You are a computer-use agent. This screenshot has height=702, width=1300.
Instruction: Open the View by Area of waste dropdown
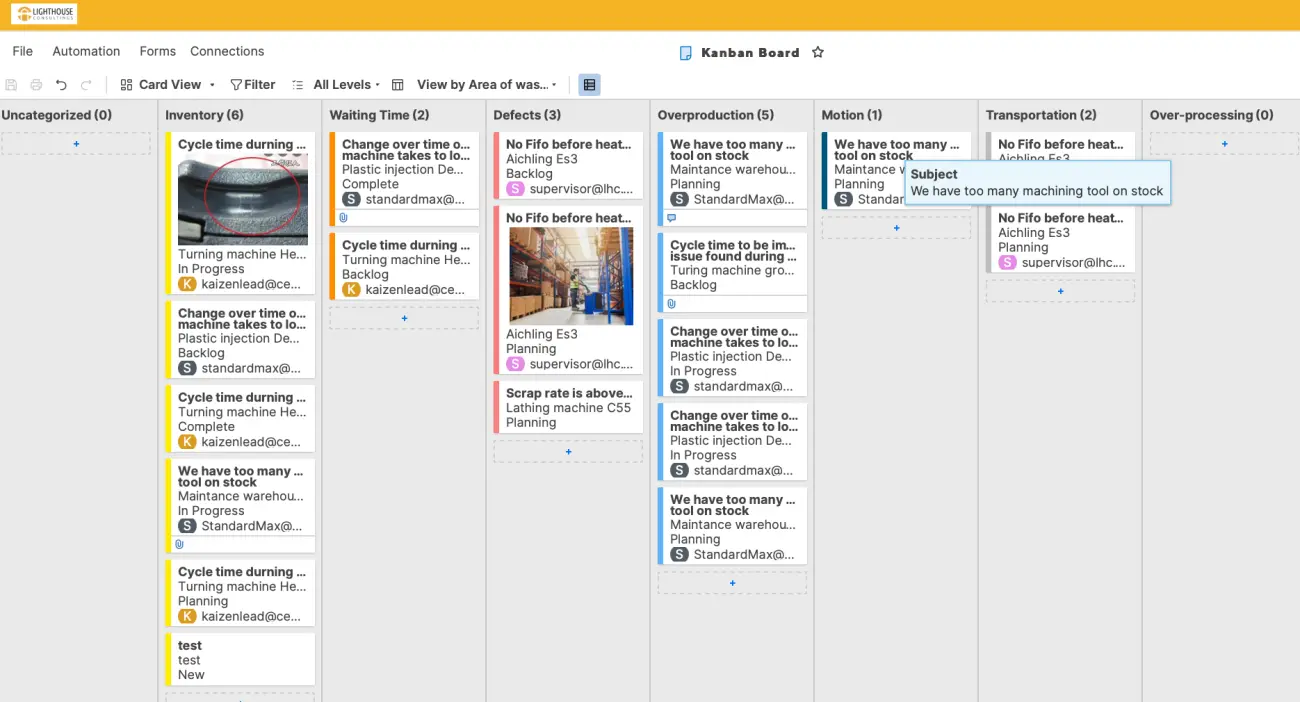pos(485,85)
